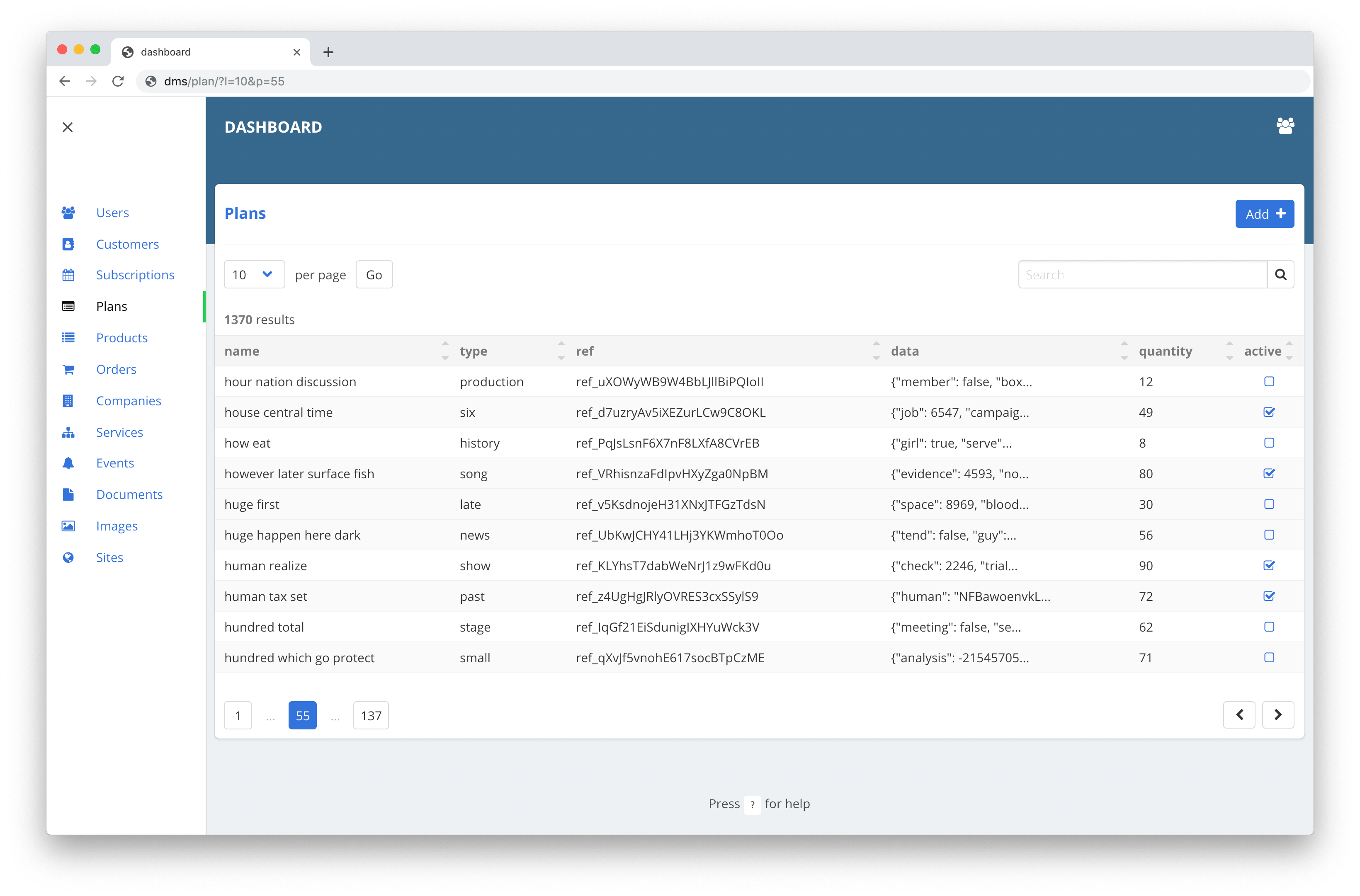Click the Services sitemap icon
1360x896 pixels.
click(x=68, y=432)
